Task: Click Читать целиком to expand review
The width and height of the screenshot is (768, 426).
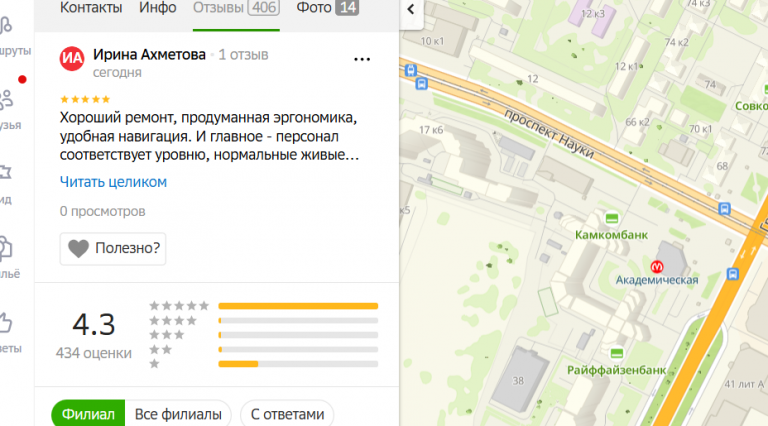Action: [x=113, y=182]
